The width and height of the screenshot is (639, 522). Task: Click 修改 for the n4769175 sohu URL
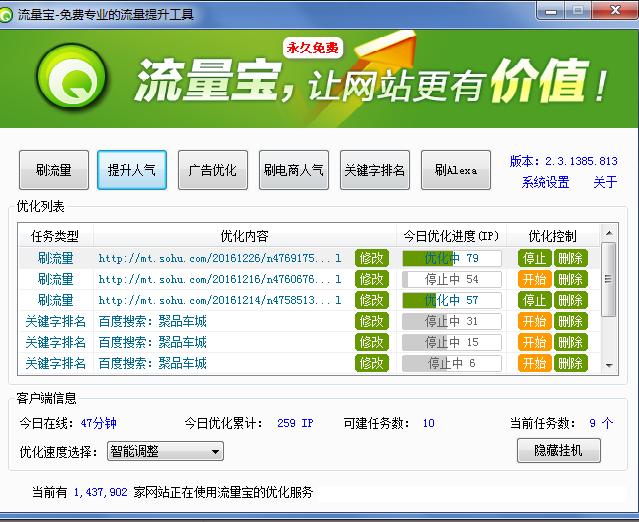pos(372,258)
